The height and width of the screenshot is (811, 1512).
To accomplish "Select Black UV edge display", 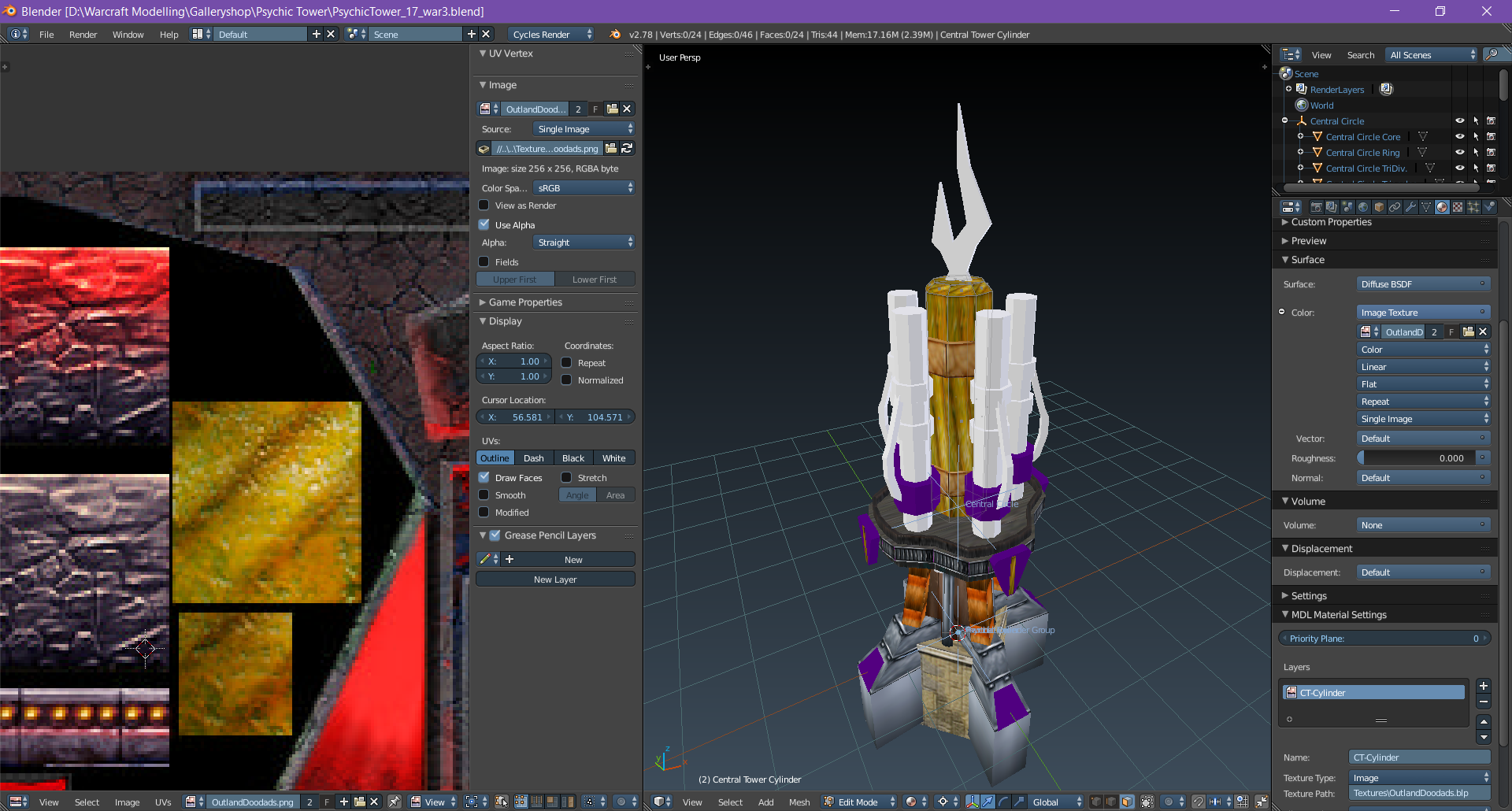I will pyautogui.click(x=573, y=457).
